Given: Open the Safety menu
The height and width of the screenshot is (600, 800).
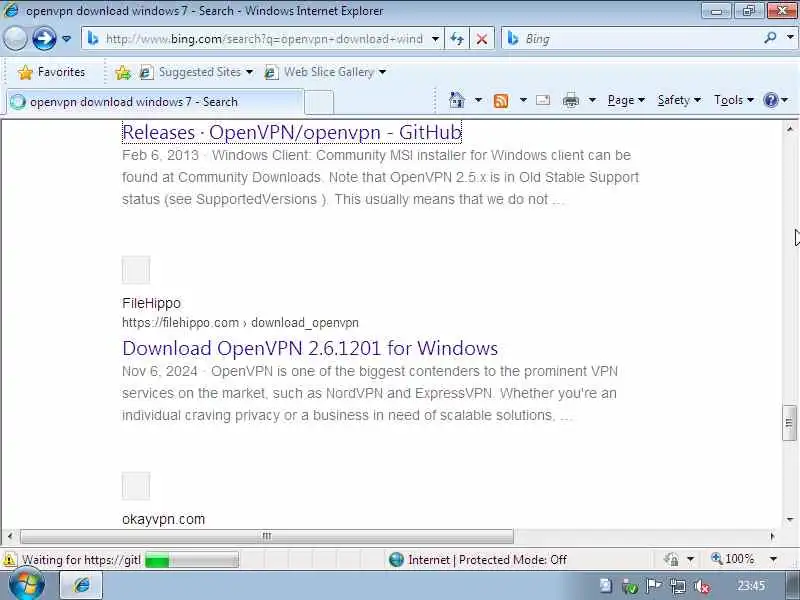Looking at the screenshot, I should tap(679, 100).
